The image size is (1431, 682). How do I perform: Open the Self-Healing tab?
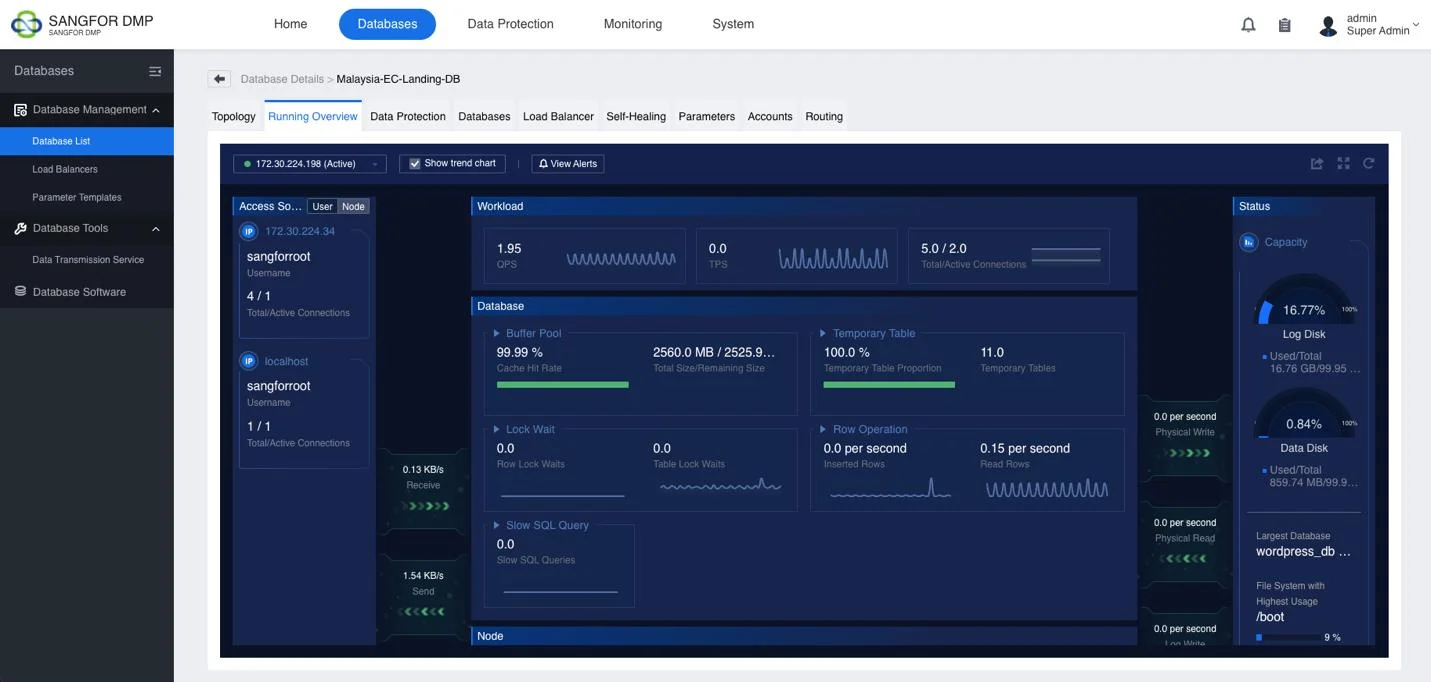(636, 117)
